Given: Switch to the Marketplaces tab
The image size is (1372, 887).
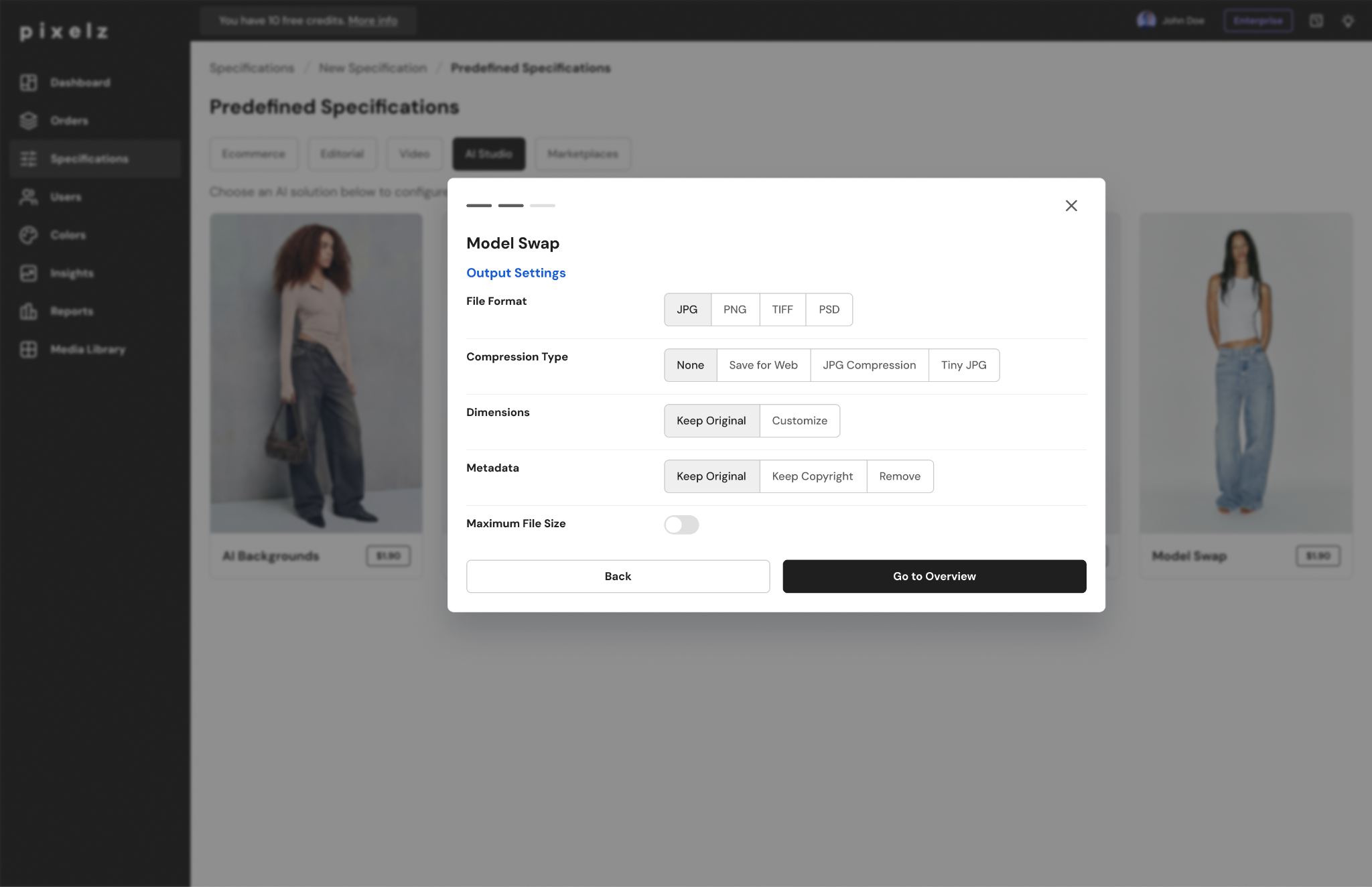Looking at the screenshot, I should (583, 154).
